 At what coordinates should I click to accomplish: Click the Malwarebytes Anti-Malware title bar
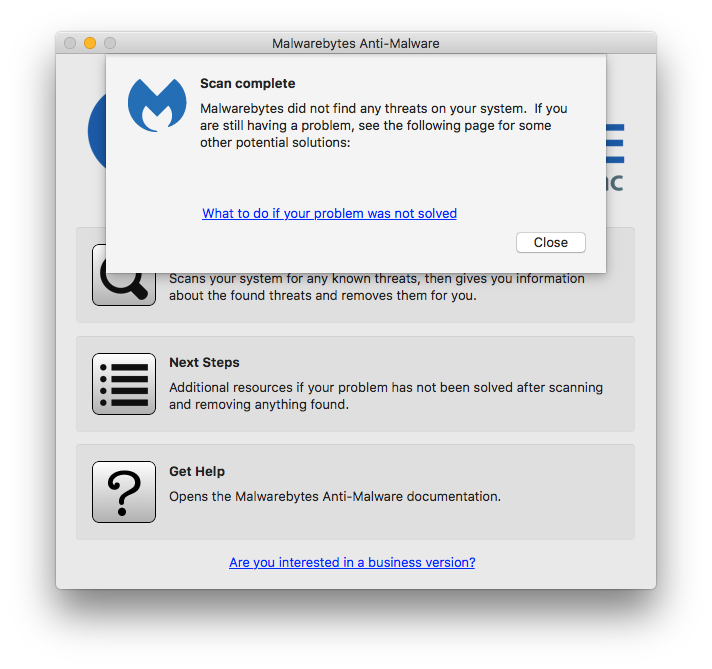356,43
